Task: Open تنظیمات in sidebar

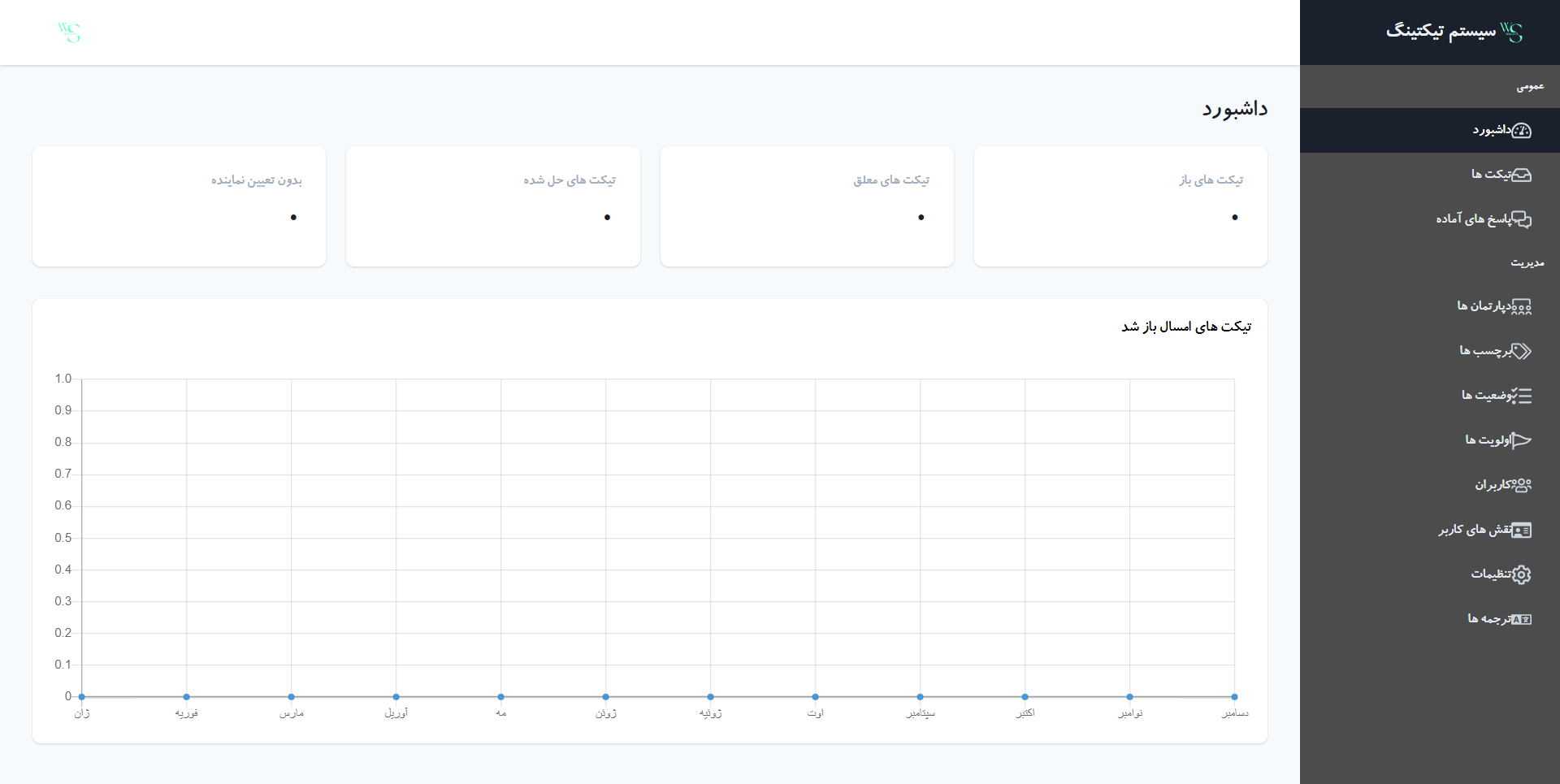Action: coord(1430,574)
